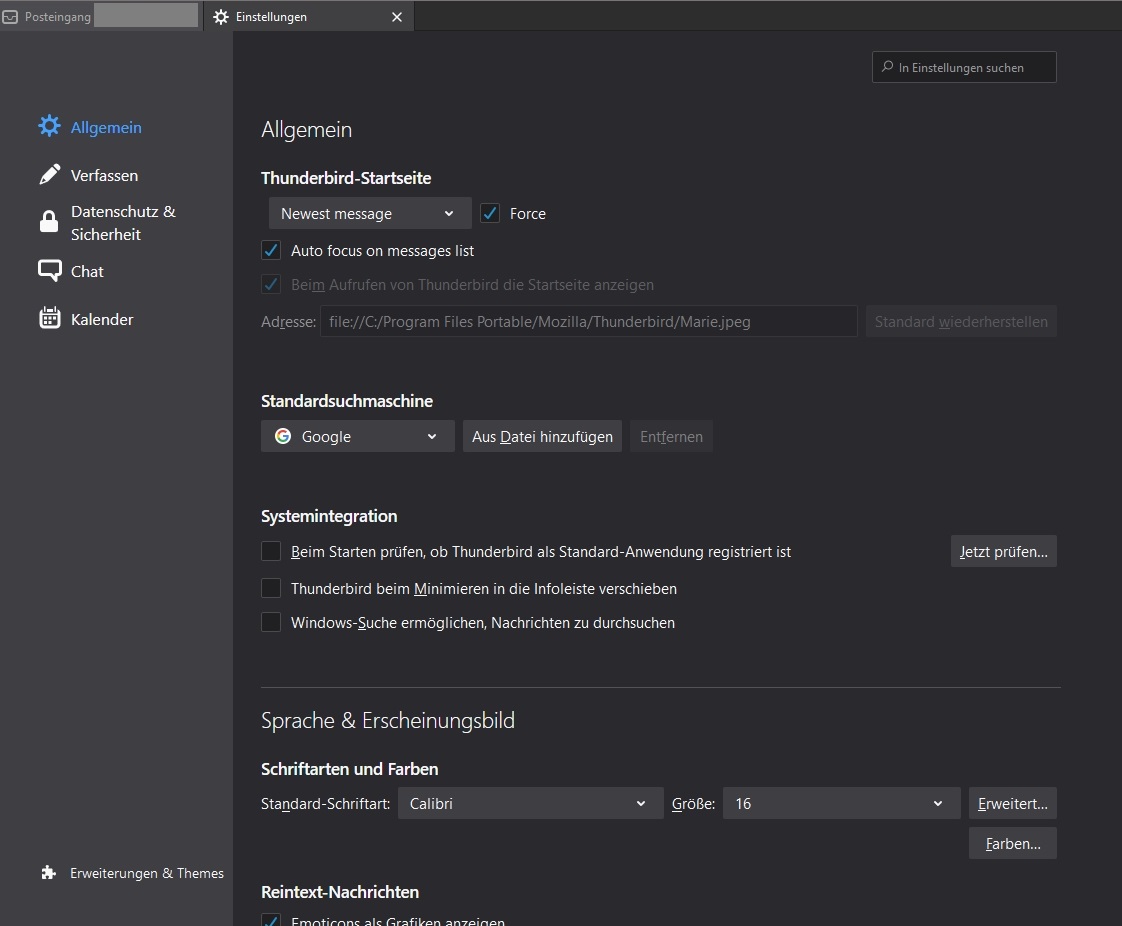This screenshot has height=926, width=1122.
Task: Click the Datenschutz & Sicherheit lock icon
Action: point(49,222)
